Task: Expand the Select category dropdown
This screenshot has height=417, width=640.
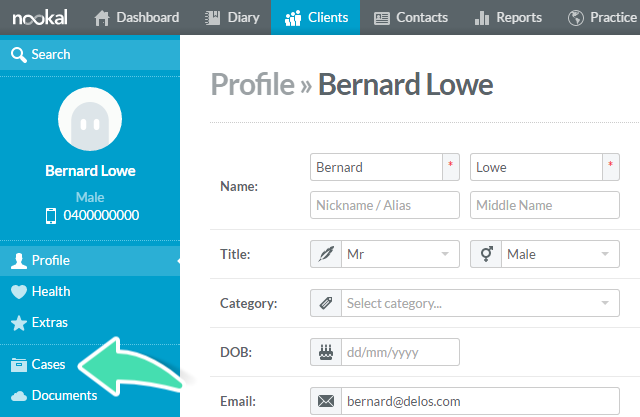Action: [x=480, y=303]
